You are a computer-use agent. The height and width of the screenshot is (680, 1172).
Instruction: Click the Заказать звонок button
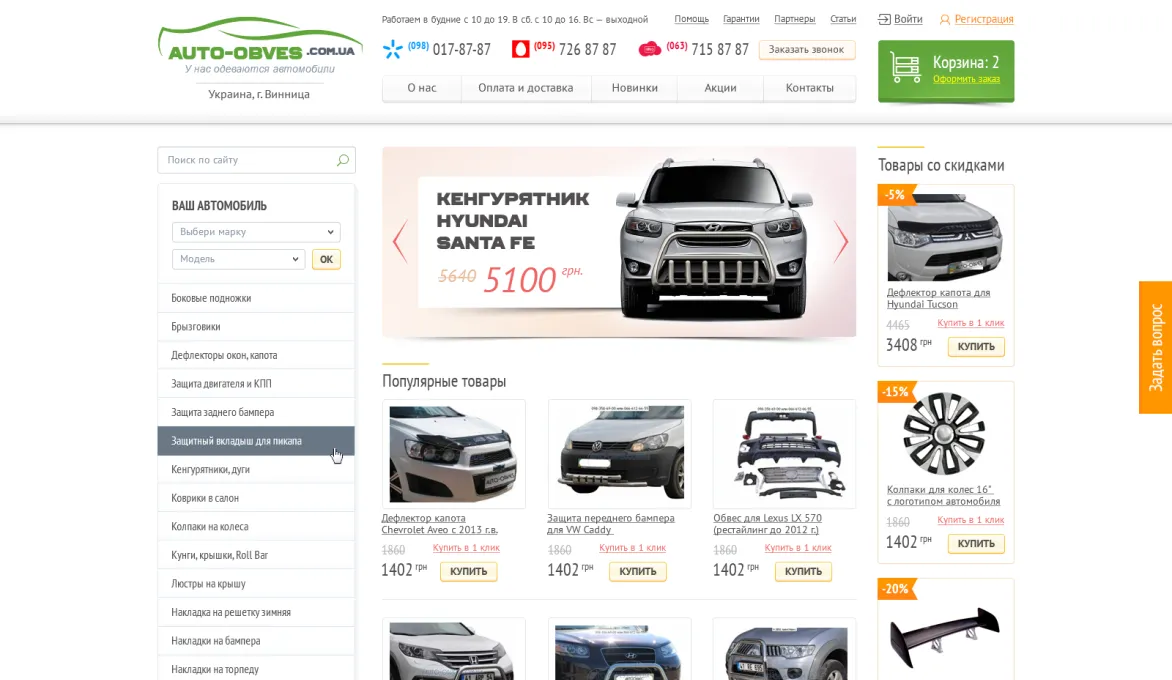tap(806, 49)
